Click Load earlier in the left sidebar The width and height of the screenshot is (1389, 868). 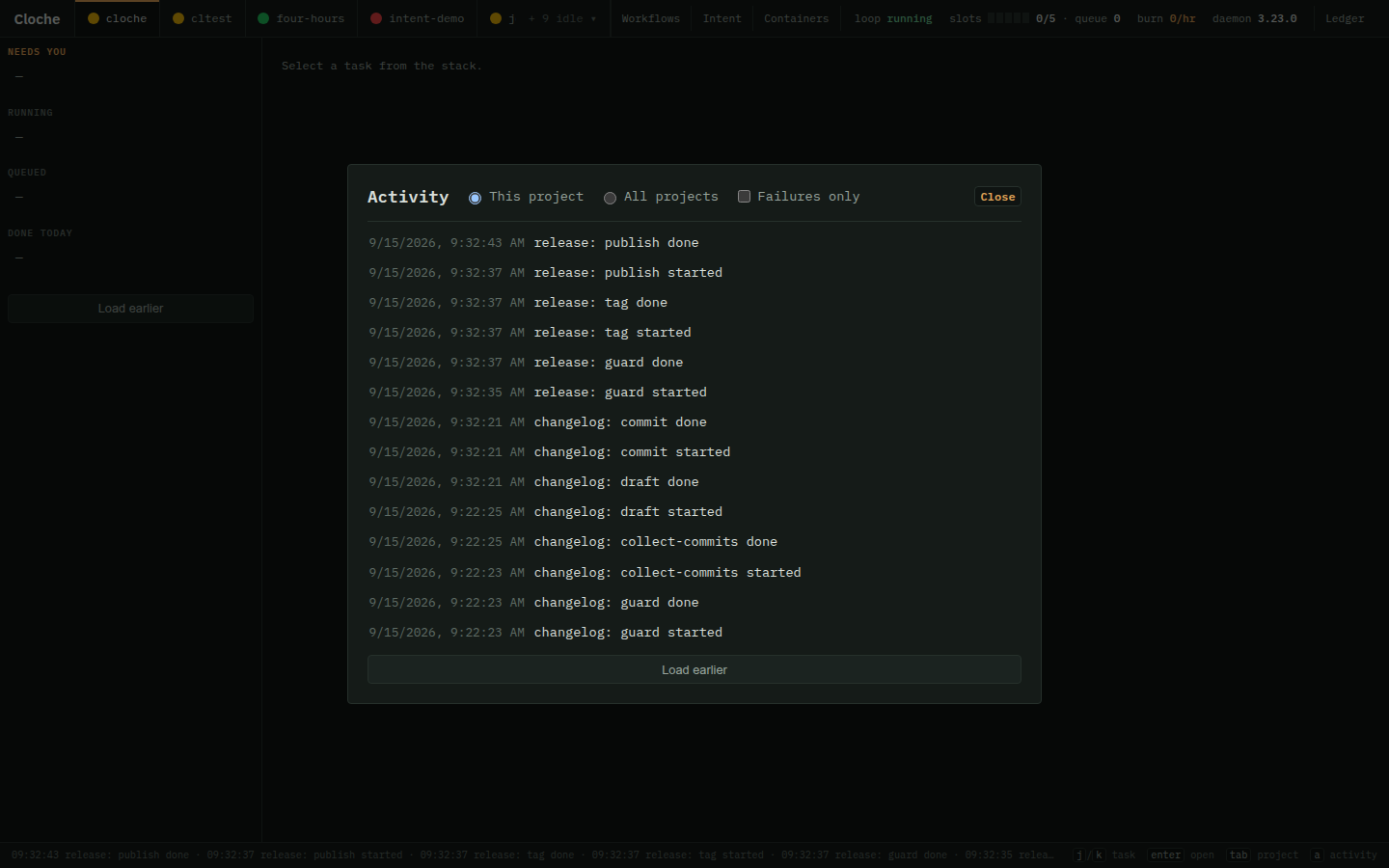[x=130, y=309]
